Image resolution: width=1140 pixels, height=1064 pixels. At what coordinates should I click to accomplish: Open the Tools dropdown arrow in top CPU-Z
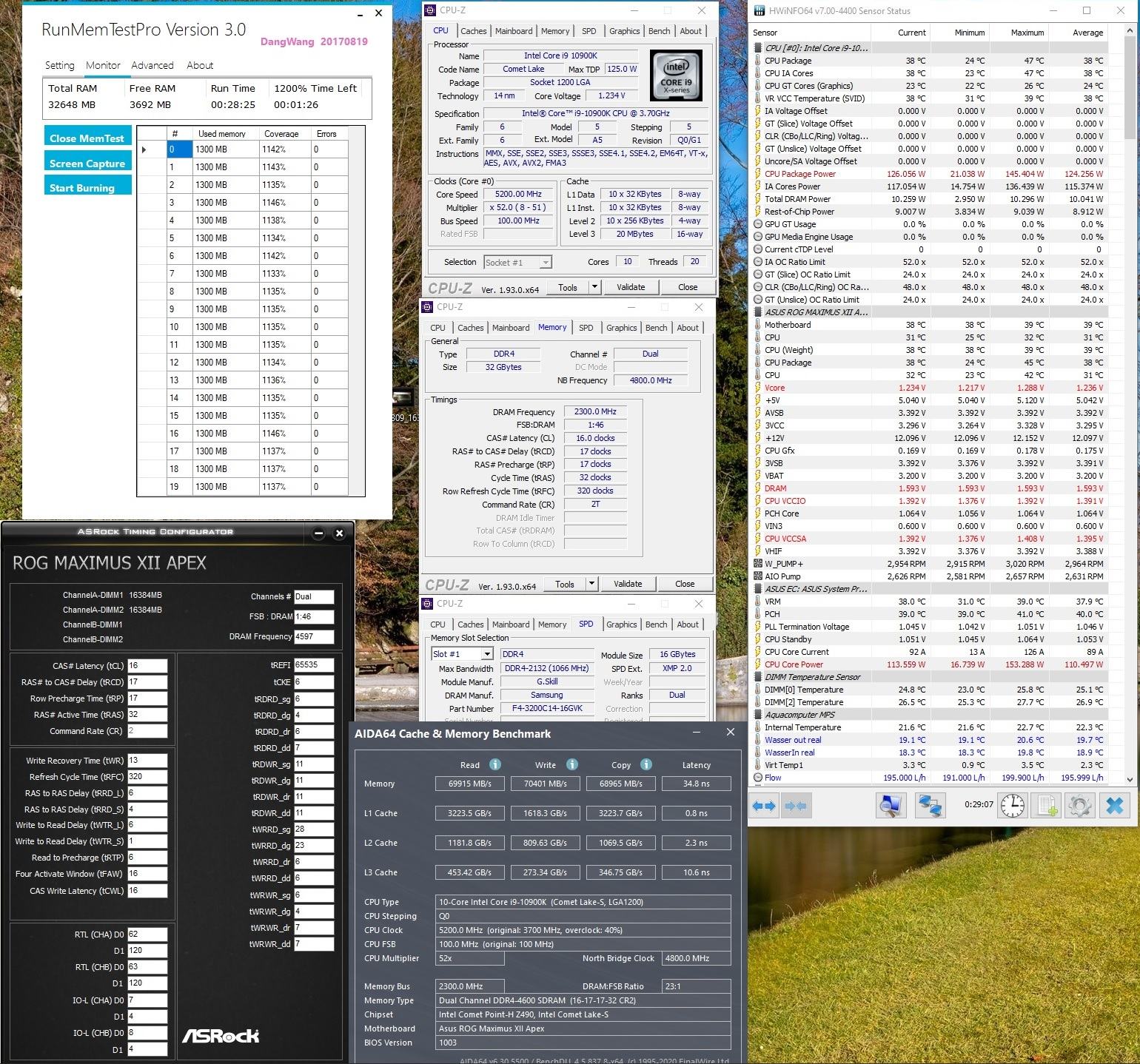594,287
